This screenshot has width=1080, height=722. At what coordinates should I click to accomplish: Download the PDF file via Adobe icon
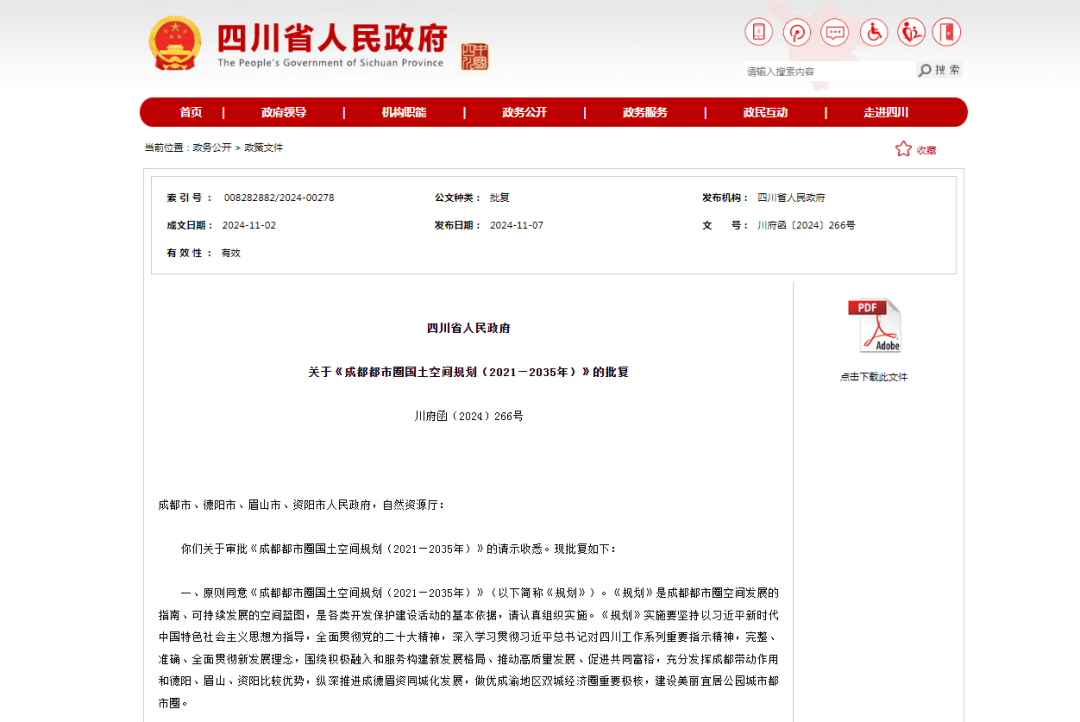[875, 325]
